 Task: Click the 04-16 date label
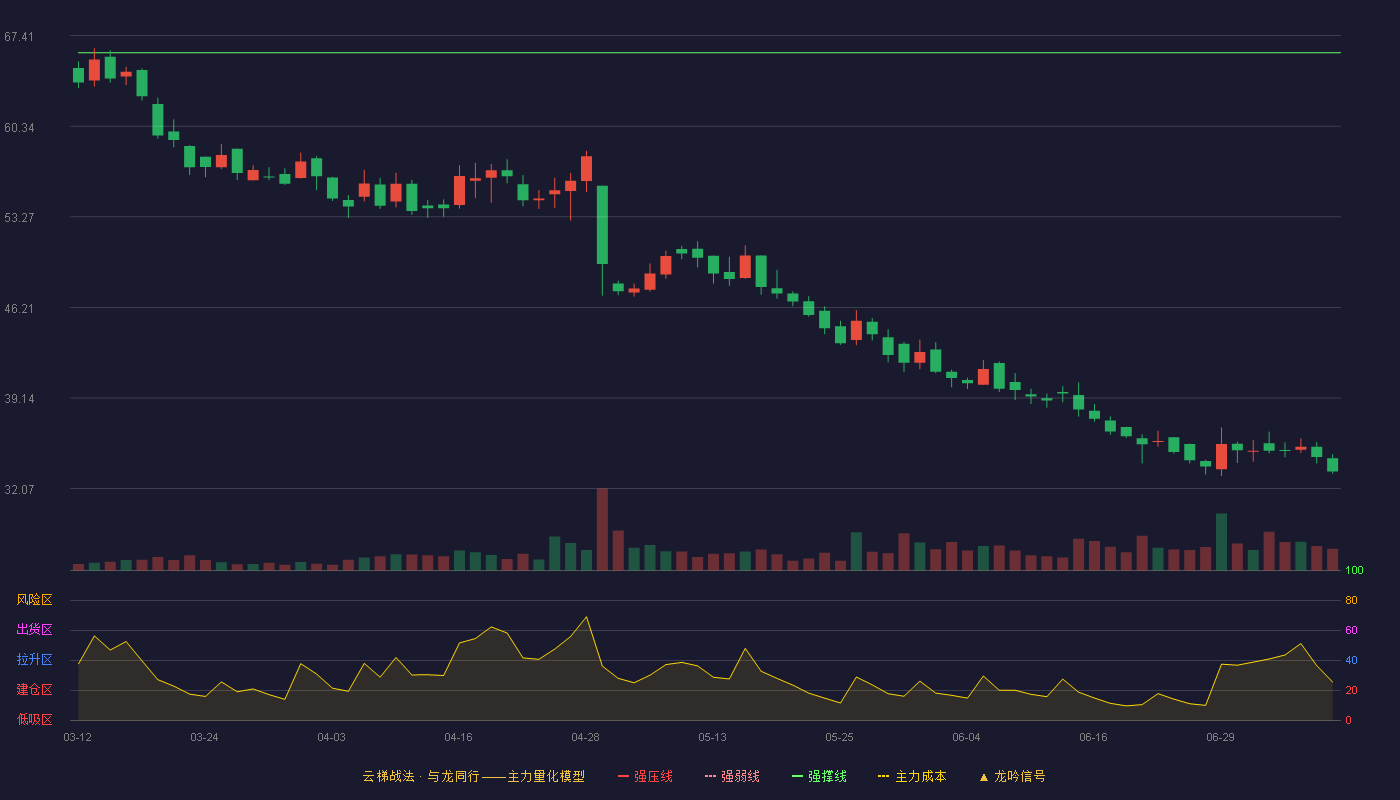click(x=459, y=737)
